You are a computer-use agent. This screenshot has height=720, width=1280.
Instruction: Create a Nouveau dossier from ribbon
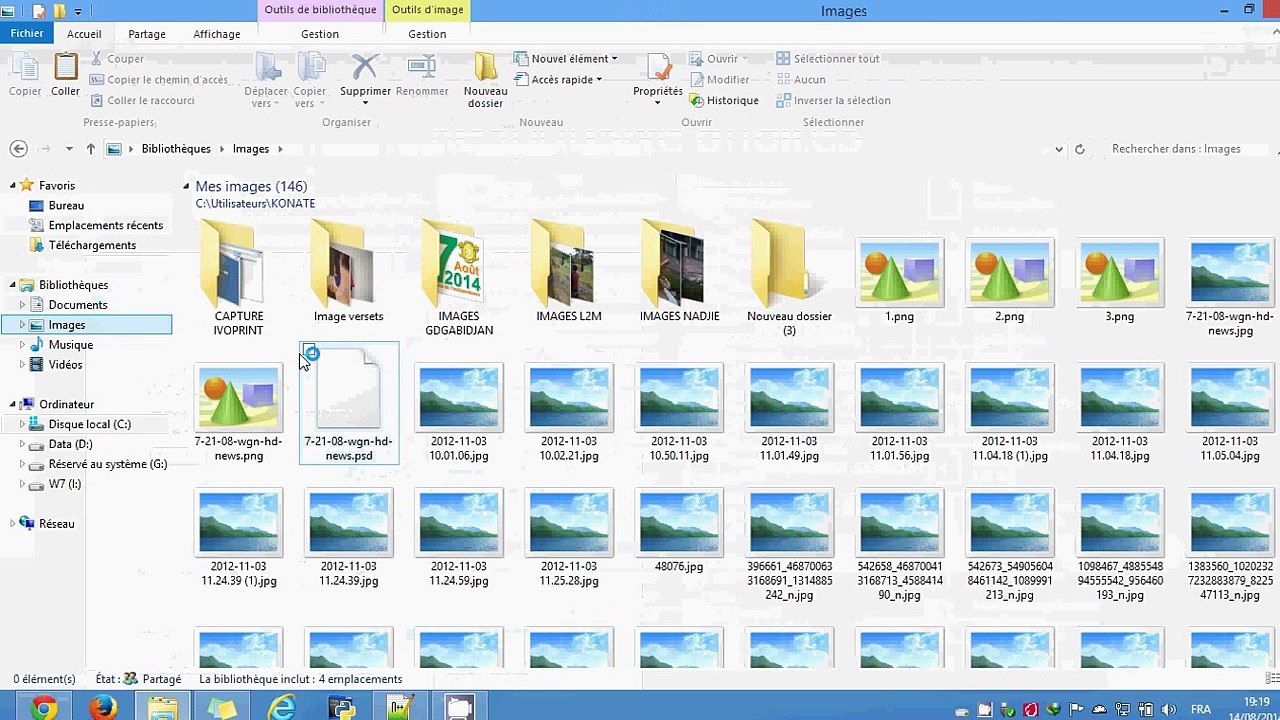(485, 80)
